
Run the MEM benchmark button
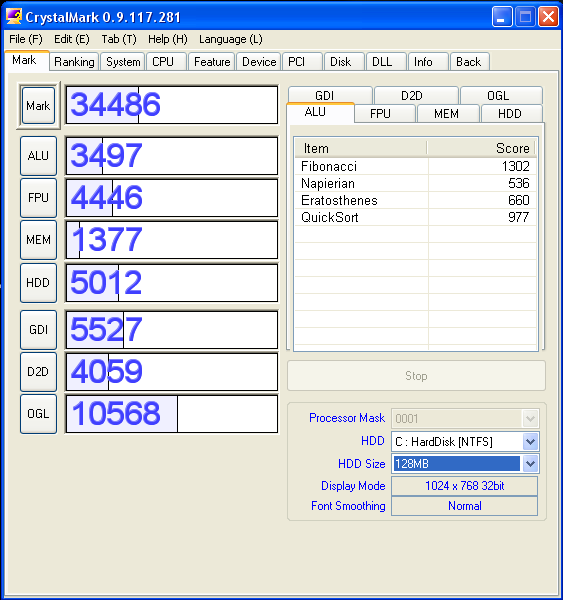38,240
